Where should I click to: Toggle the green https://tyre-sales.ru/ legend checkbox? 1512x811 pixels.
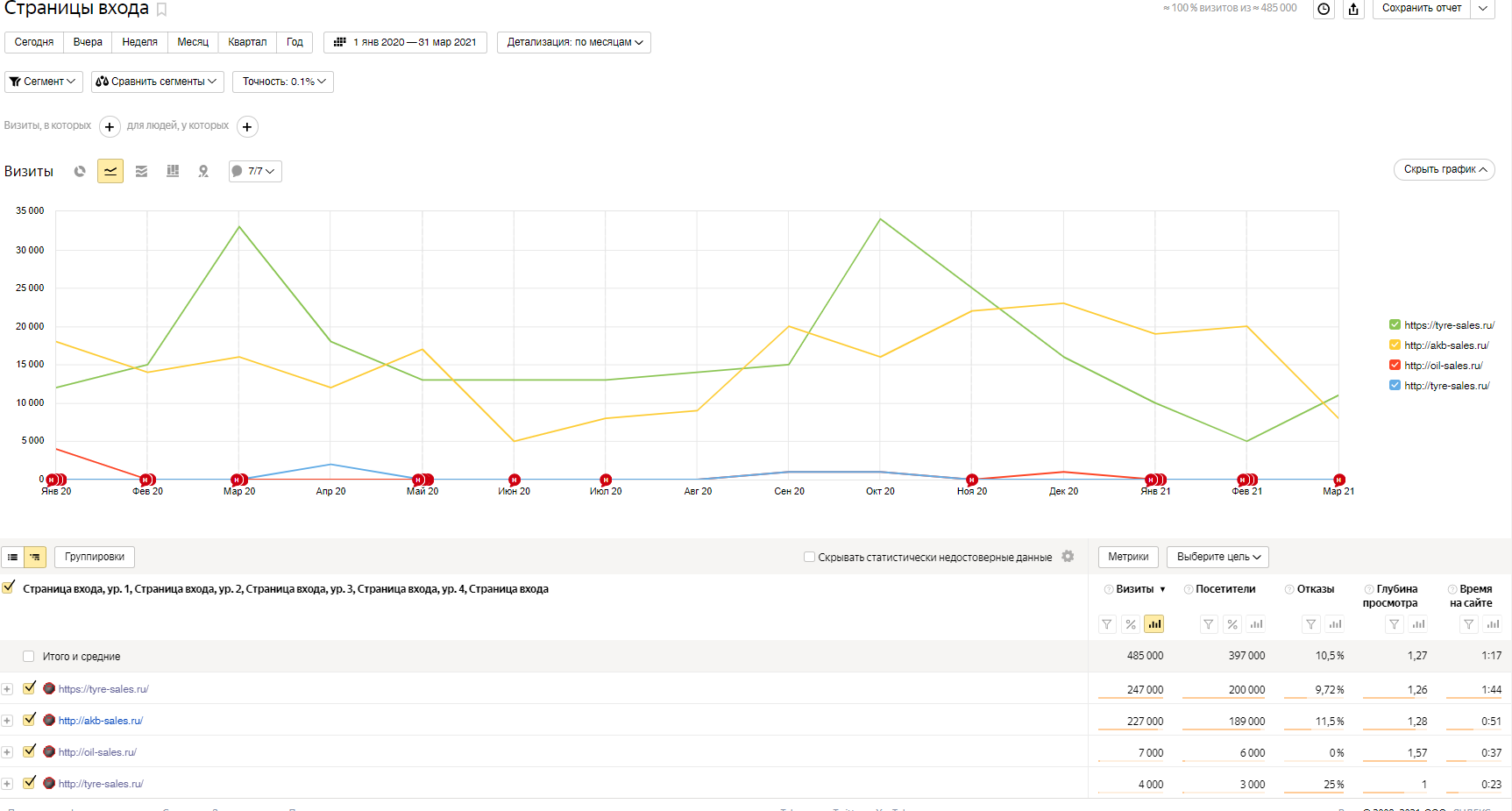pos(1395,324)
